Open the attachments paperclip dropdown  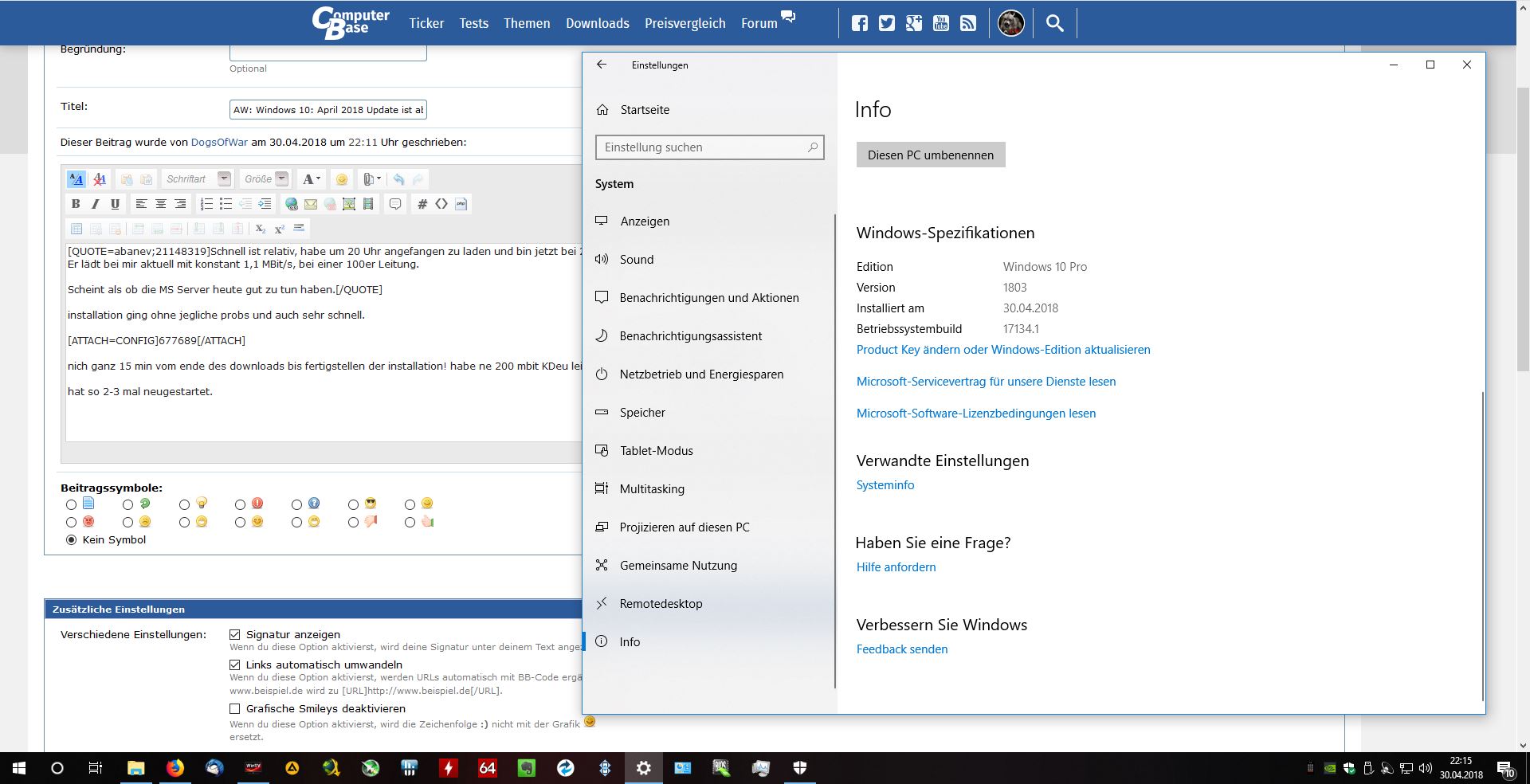371,179
